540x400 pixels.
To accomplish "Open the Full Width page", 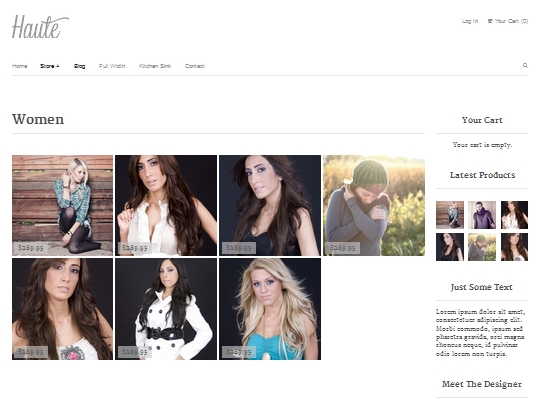I will coord(112,66).
